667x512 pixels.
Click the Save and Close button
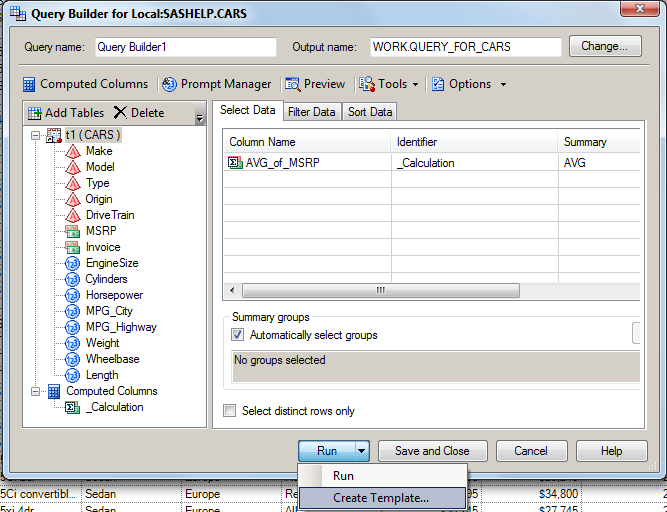432,451
